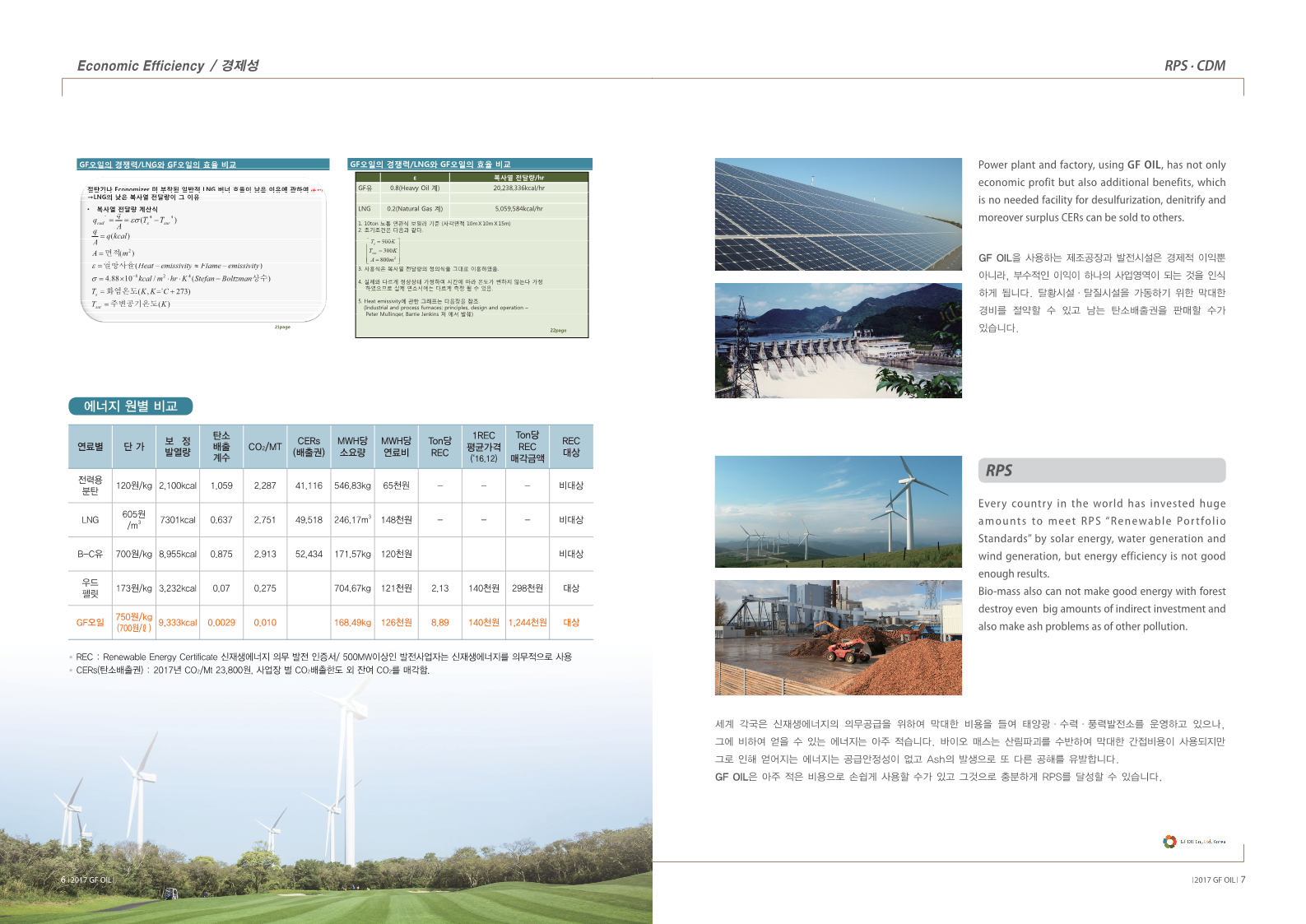The image size is (1306, 924).
Task: Click the '세계 각국은 신재생에너지의' Korean paragraph
Action: 969,750
